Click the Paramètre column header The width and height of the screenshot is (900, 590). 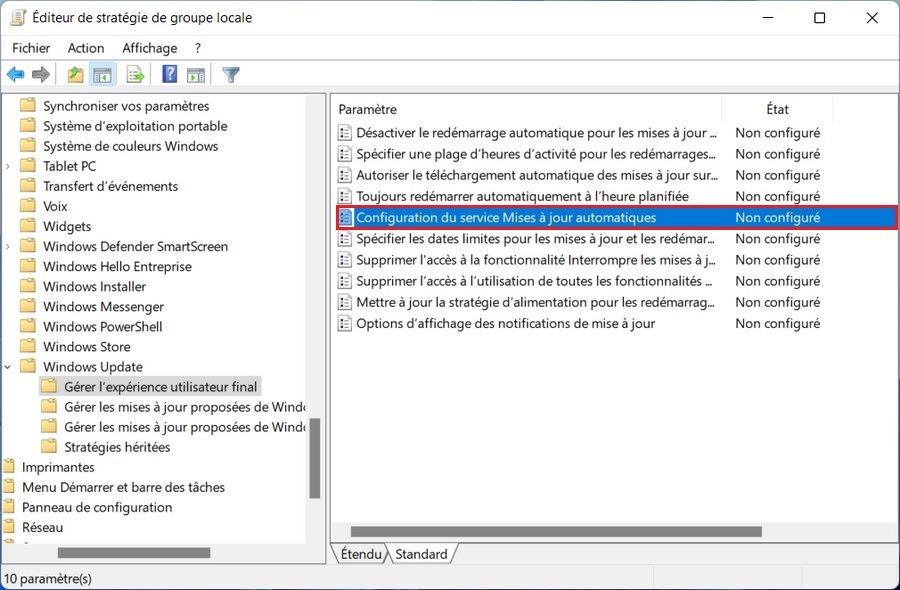pyautogui.click(x=368, y=109)
